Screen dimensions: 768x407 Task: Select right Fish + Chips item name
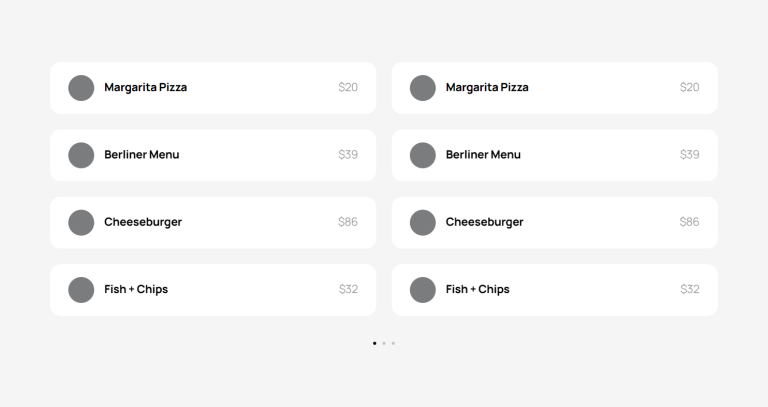click(x=478, y=289)
